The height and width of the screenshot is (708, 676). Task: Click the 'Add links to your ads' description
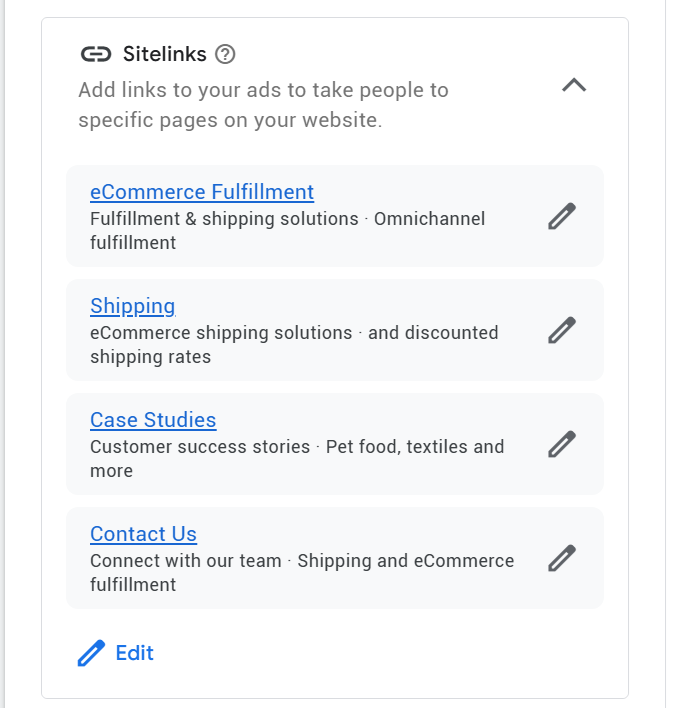coord(263,105)
